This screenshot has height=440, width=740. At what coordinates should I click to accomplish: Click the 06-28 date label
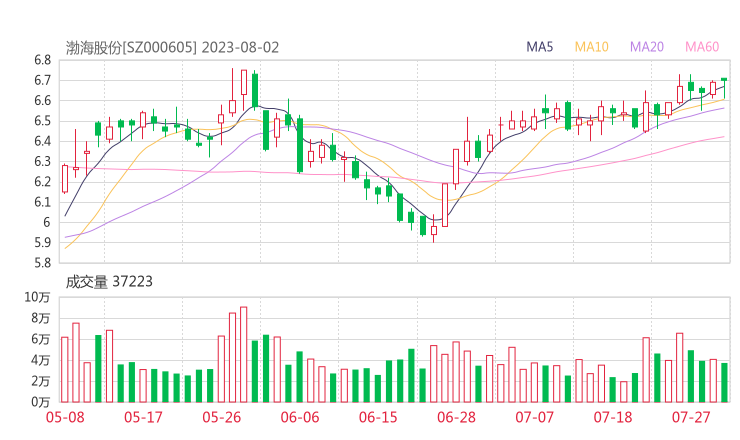pos(456,417)
